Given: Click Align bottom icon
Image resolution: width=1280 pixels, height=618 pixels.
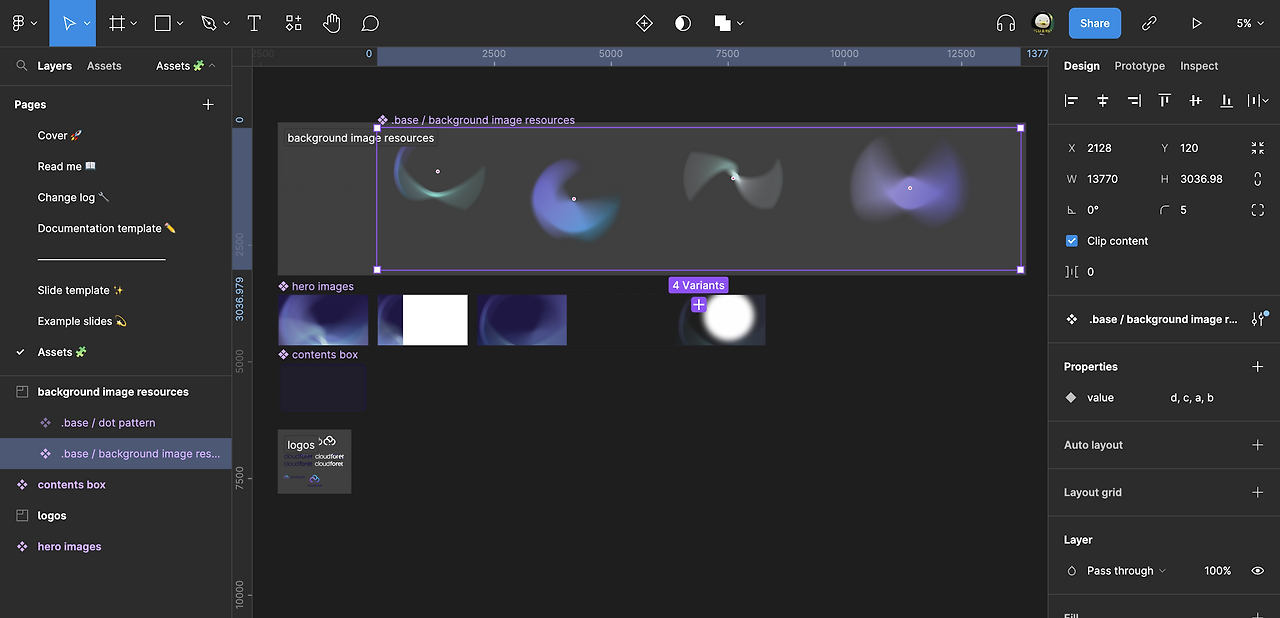Looking at the screenshot, I should 1226,101.
